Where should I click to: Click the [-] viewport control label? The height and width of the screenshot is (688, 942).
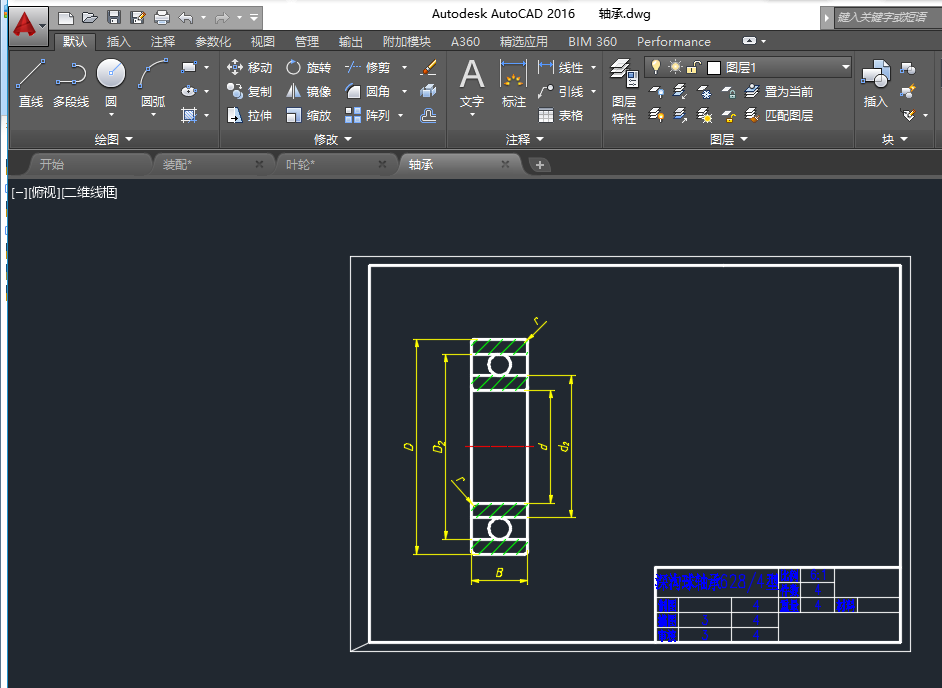click(19, 192)
